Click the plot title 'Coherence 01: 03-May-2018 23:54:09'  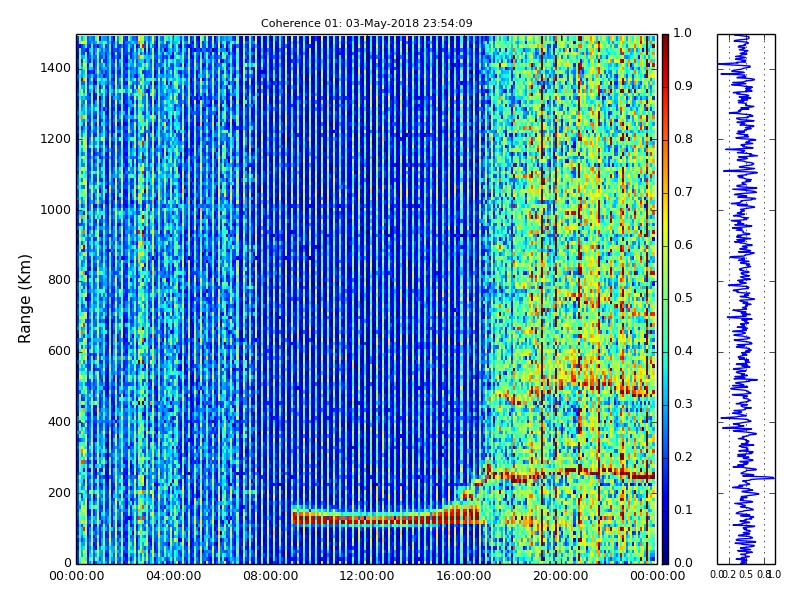tap(366, 23)
